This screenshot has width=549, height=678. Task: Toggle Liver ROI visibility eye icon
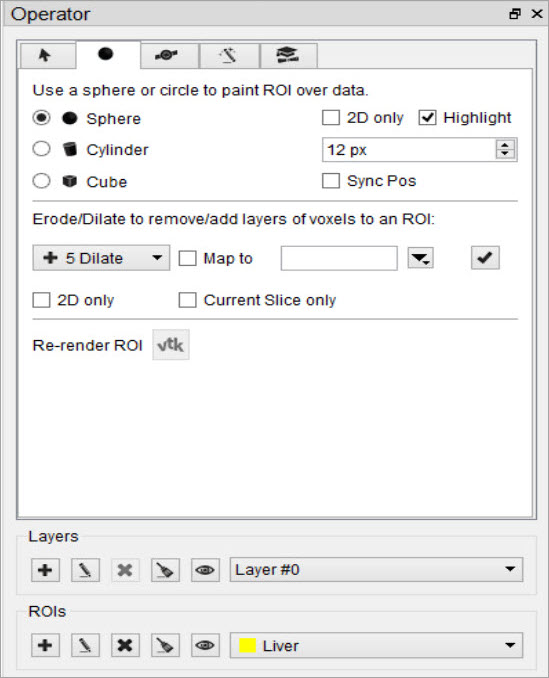pyautogui.click(x=205, y=645)
